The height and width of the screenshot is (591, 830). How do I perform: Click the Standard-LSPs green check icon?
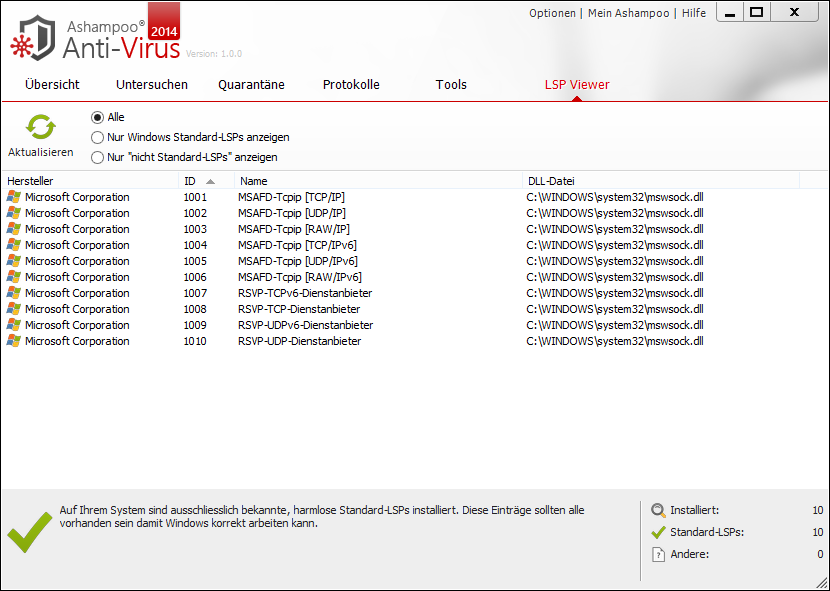[658, 532]
